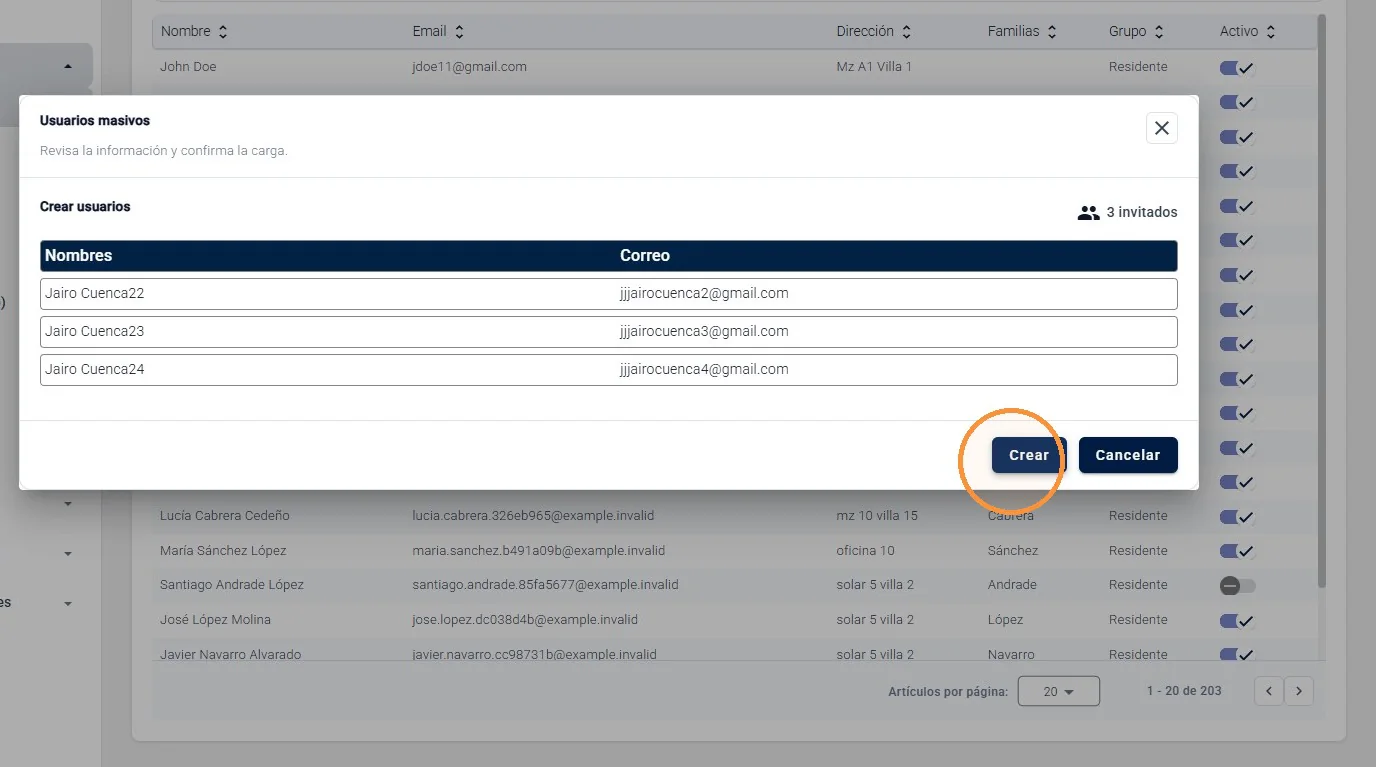Go to next page of users

[x=1299, y=691]
